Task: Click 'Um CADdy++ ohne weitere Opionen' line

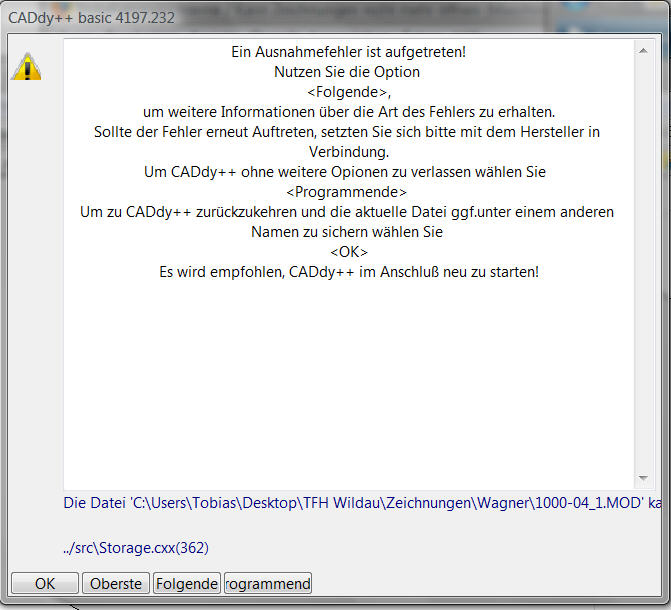Action: pyautogui.click(x=345, y=172)
